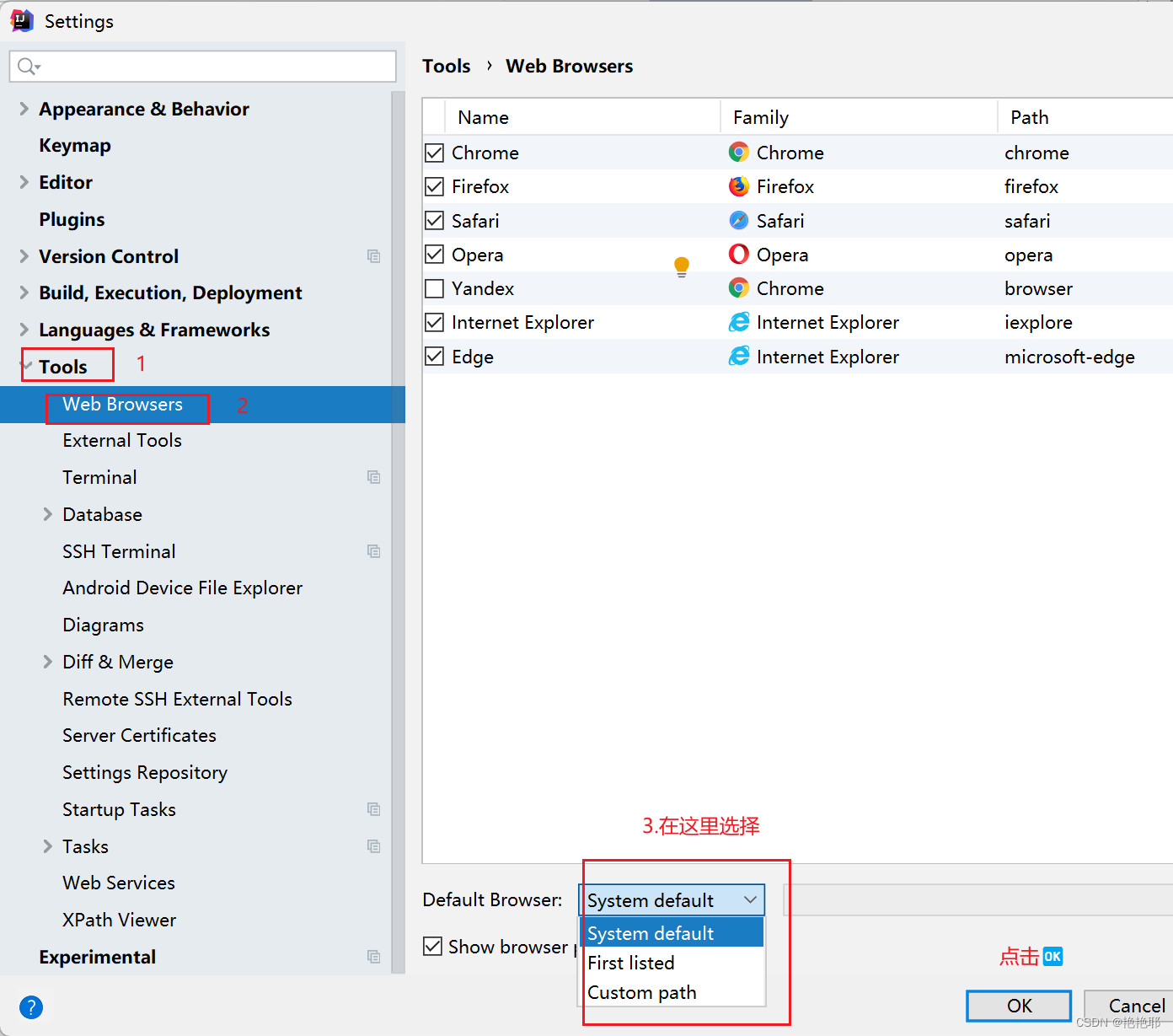Click the Firefox family icon
1173x1036 pixels.
[x=739, y=186]
